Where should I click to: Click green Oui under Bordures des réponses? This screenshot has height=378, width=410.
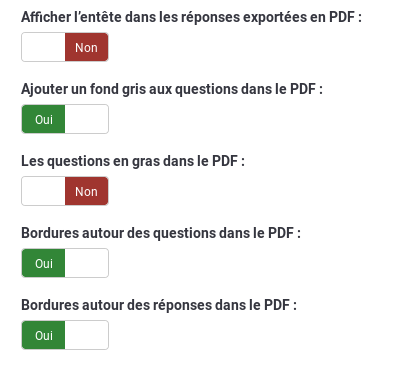tap(43, 335)
